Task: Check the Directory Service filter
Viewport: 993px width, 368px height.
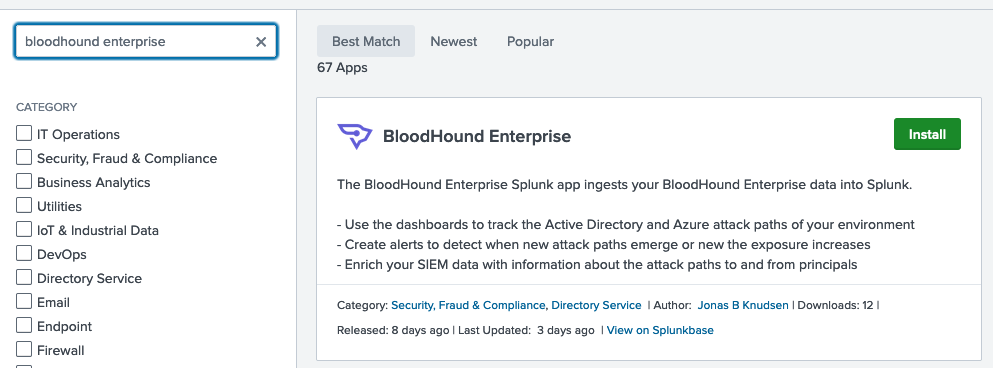Action: pos(23,278)
